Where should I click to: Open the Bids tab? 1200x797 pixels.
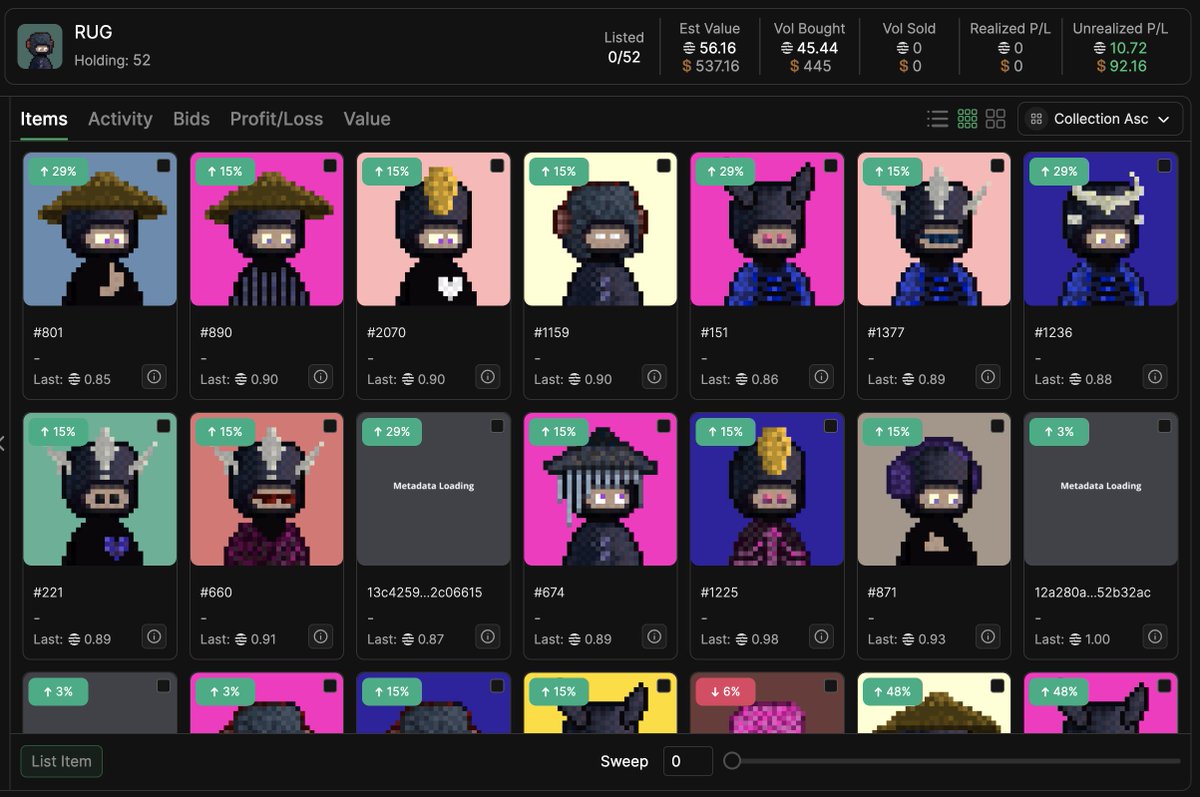[191, 119]
